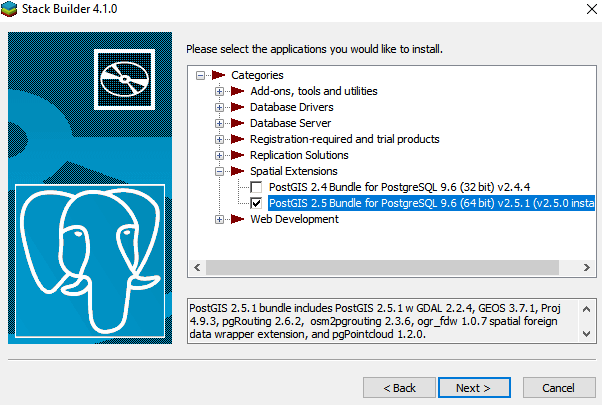Click the flag icon next to Add-ons, tools and utilities
The height and width of the screenshot is (405, 602).
pyautogui.click(x=238, y=91)
